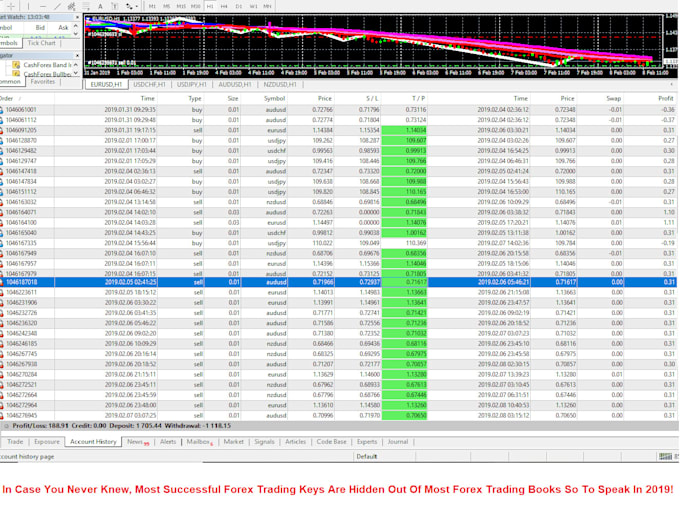Image resolution: width=680 pixels, height=512 pixels.
Task: Switch to Favorites tab in Navigator
Action: pos(43,82)
